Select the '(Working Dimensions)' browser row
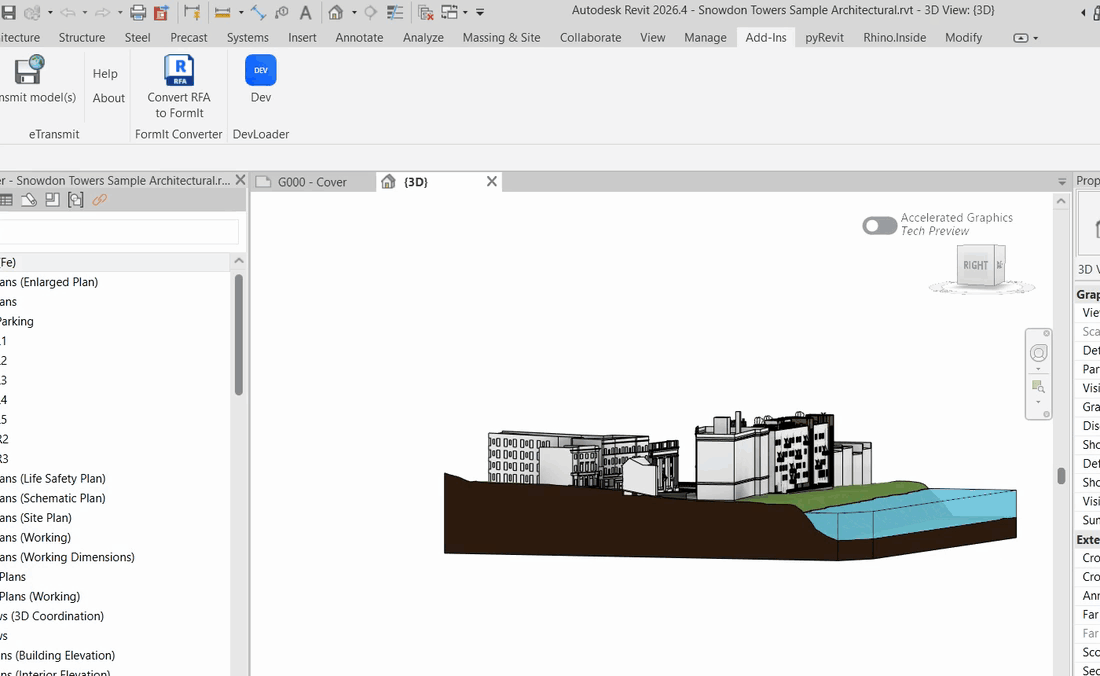The image size is (1100, 676). point(115,557)
